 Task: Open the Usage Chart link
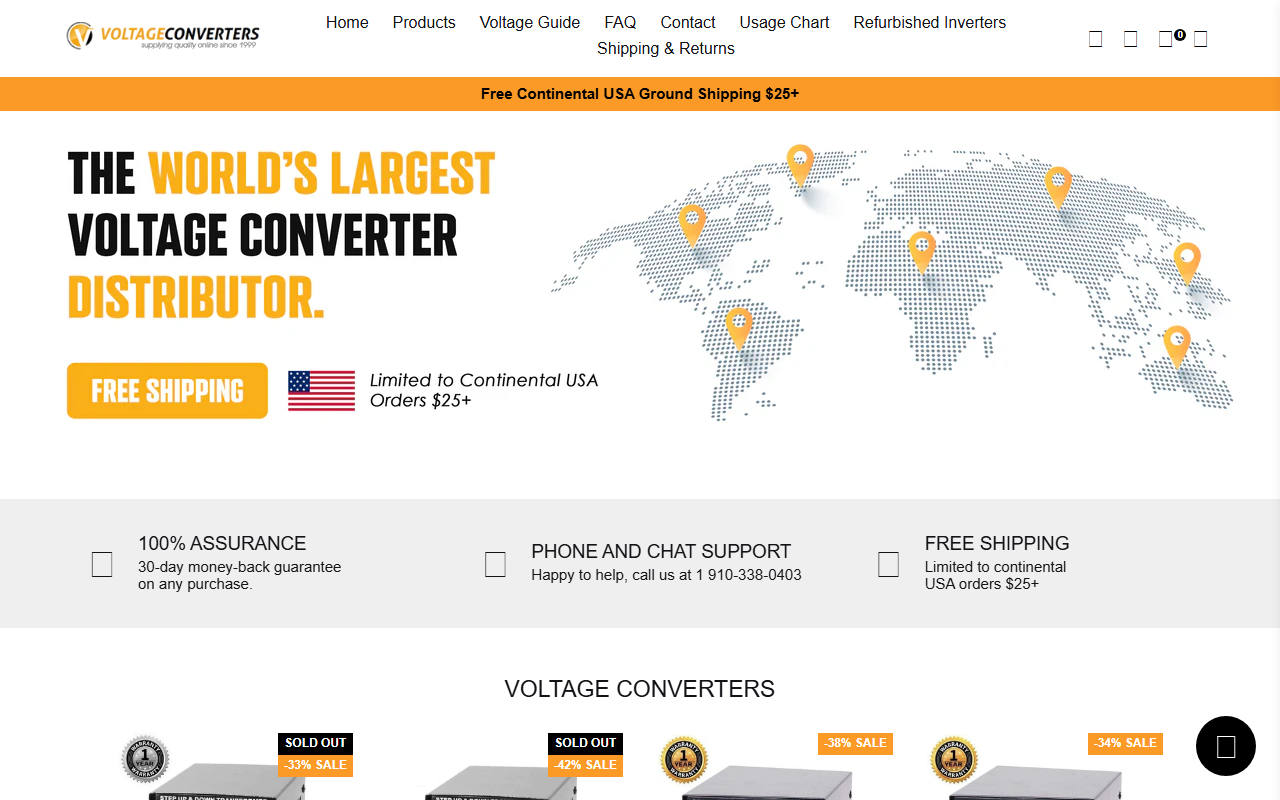point(784,22)
